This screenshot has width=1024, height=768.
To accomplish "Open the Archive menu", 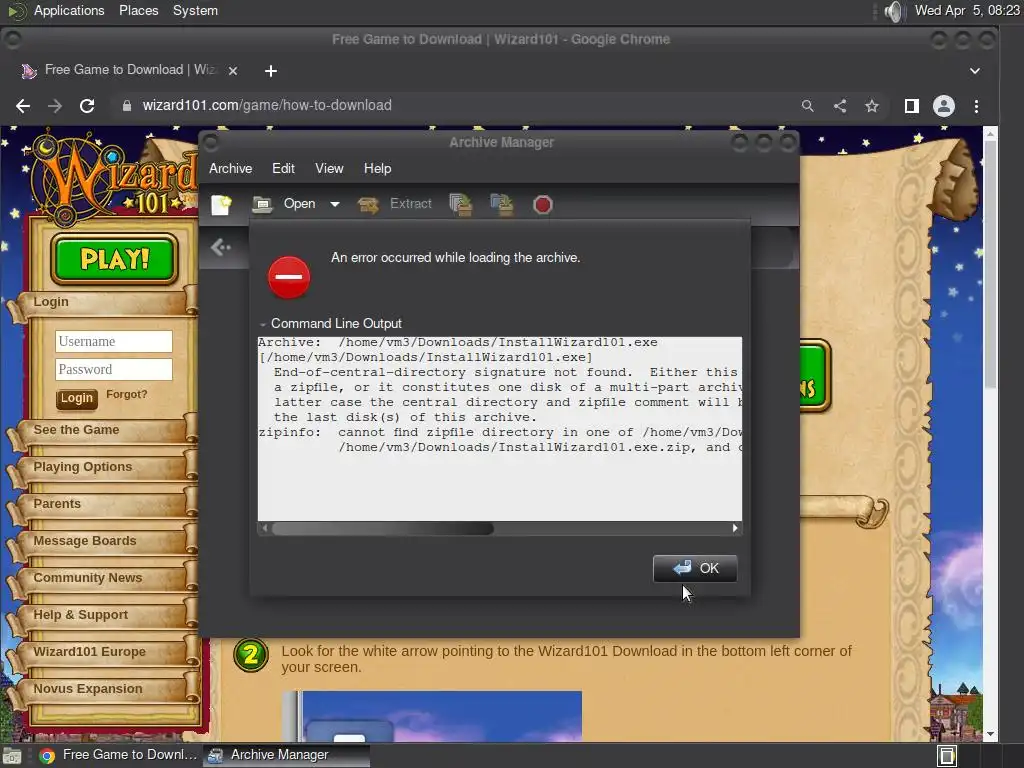I will (x=231, y=168).
